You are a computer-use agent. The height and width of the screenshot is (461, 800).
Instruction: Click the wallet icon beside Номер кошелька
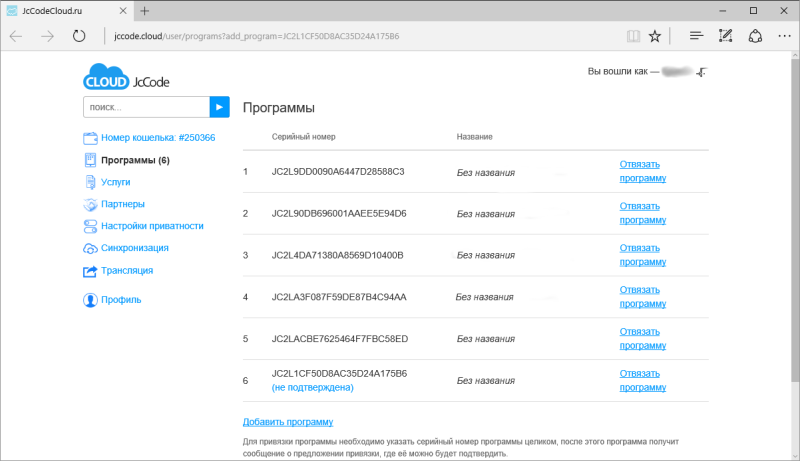coord(90,138)
